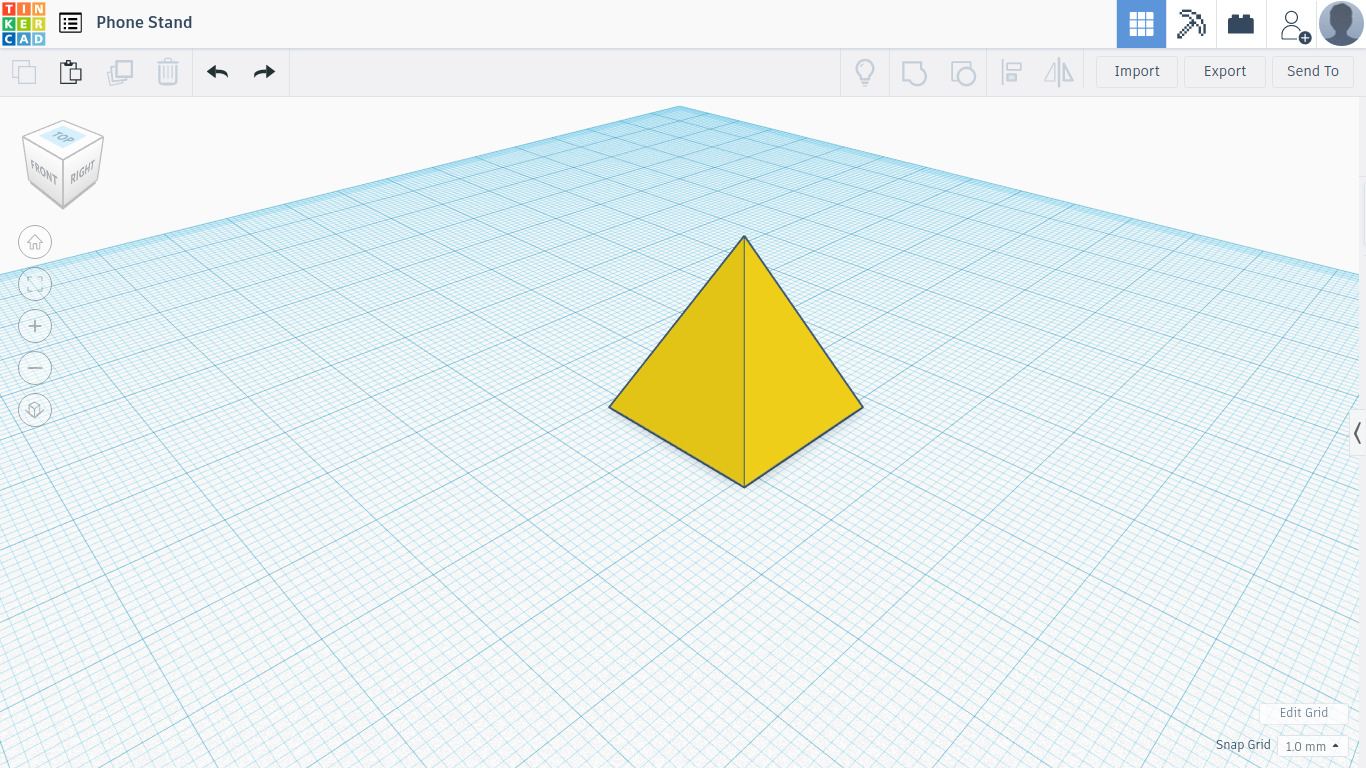Click the Paste icon
Viewport: 1366px width, 768px height.
[x=71, y=72]
